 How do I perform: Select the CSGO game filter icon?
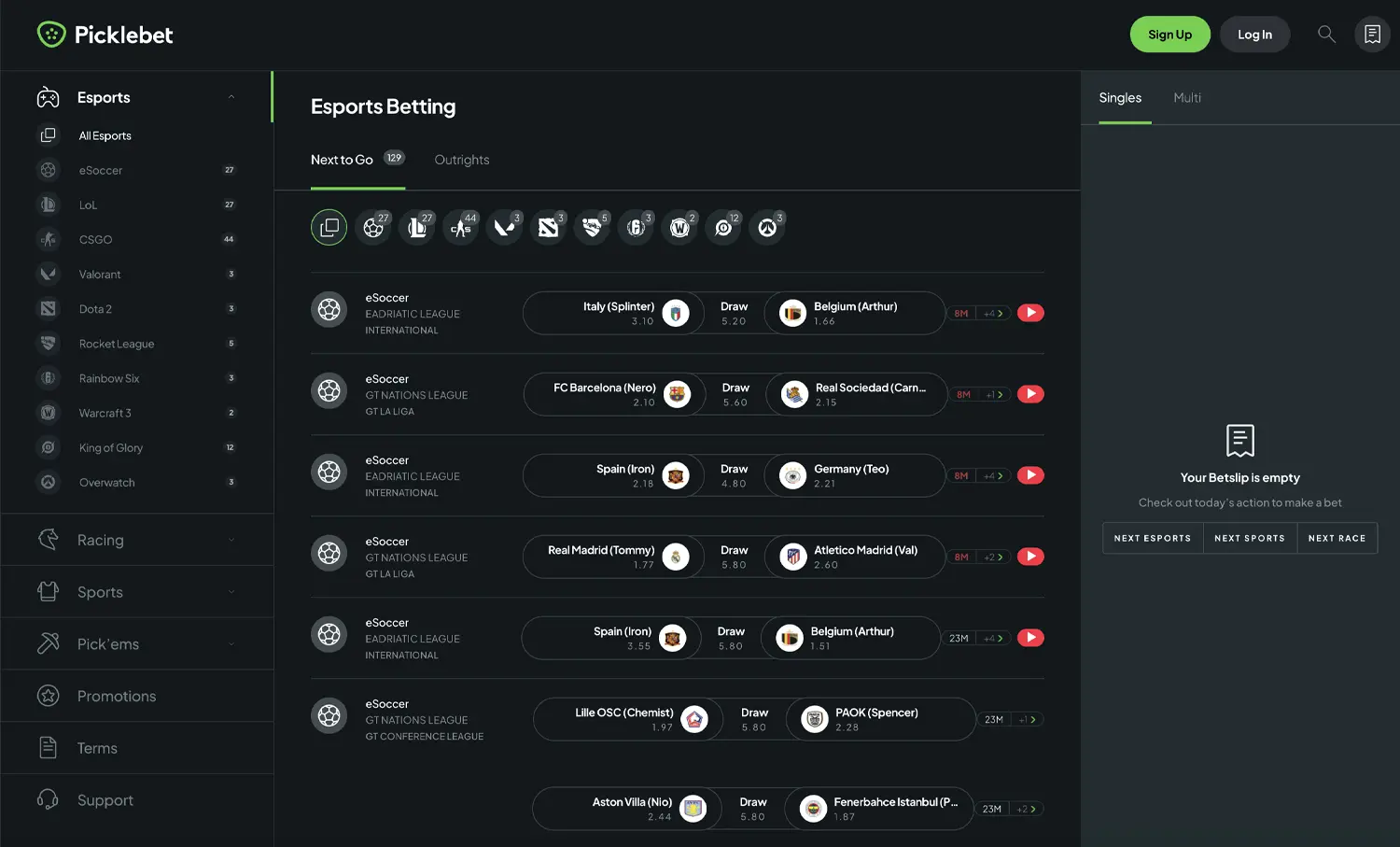[x=460, y=227]
